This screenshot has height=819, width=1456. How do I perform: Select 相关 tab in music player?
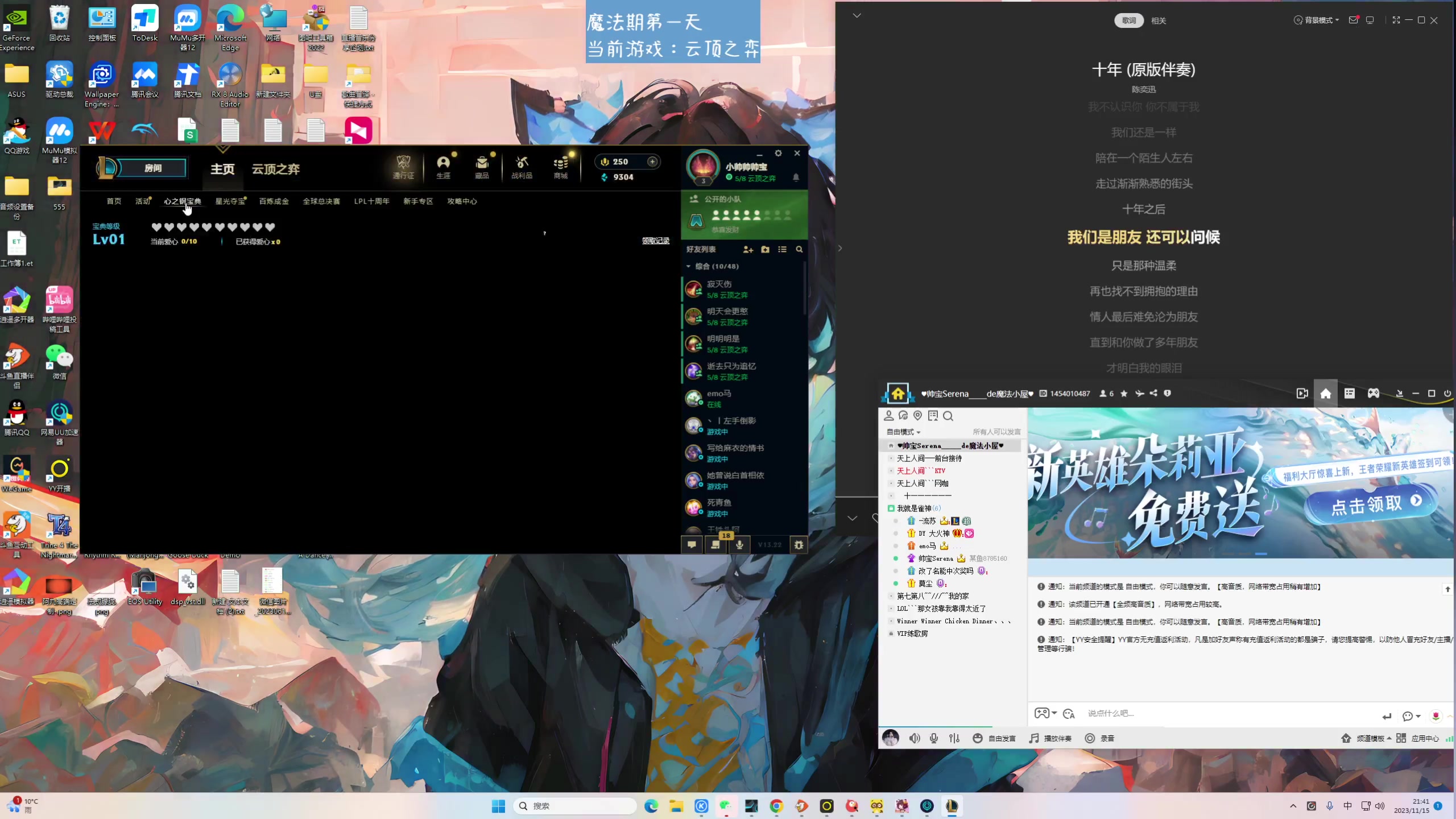[x=1159, y=20]
